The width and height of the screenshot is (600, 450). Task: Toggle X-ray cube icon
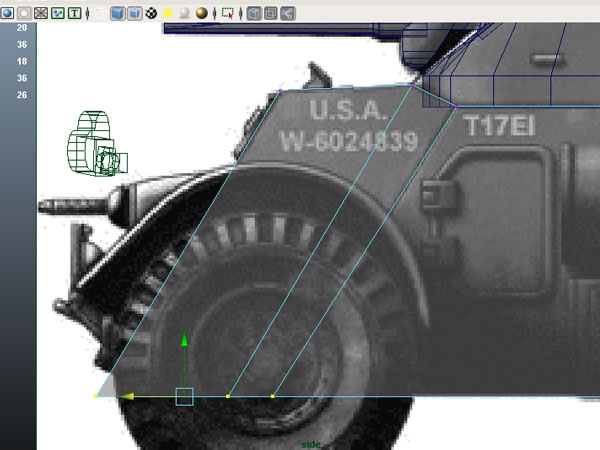254,13
